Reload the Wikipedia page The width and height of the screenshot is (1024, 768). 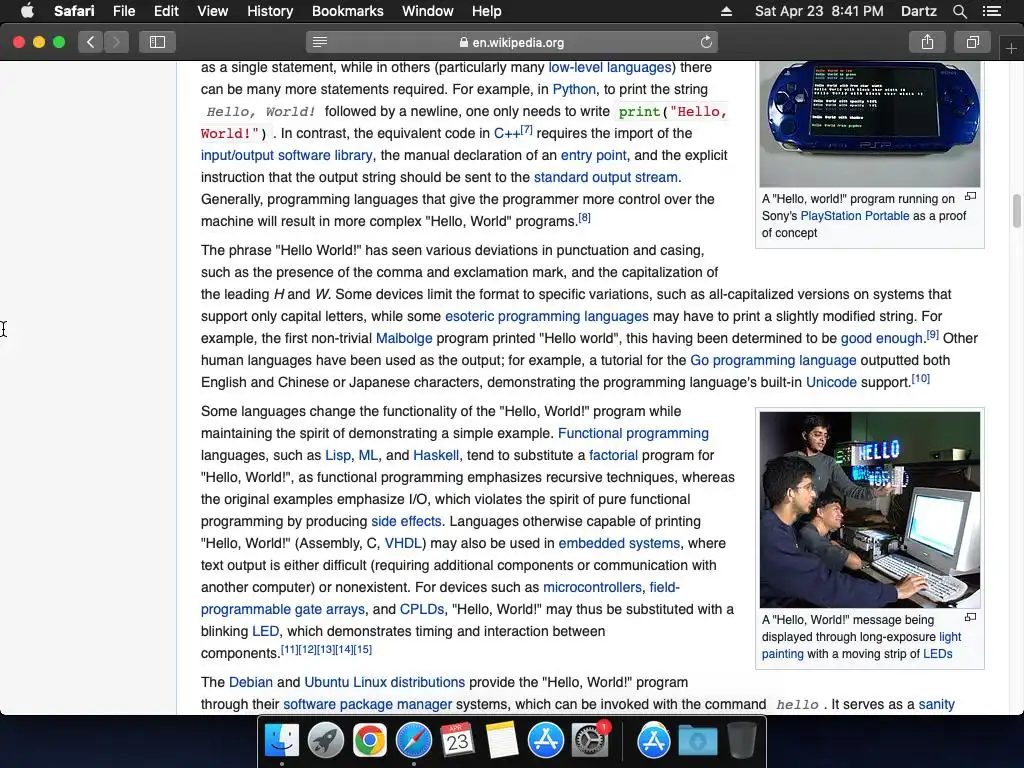[706, 42]
